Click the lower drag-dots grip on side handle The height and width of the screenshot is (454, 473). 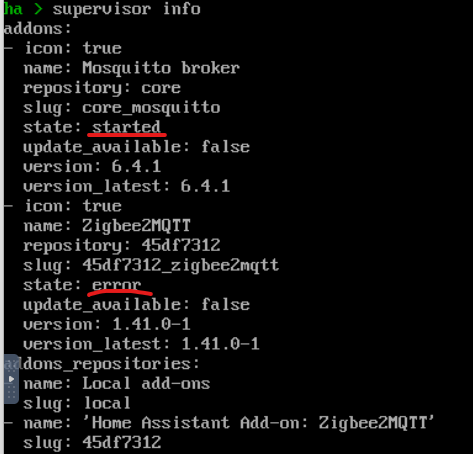[x=11, y=394]
